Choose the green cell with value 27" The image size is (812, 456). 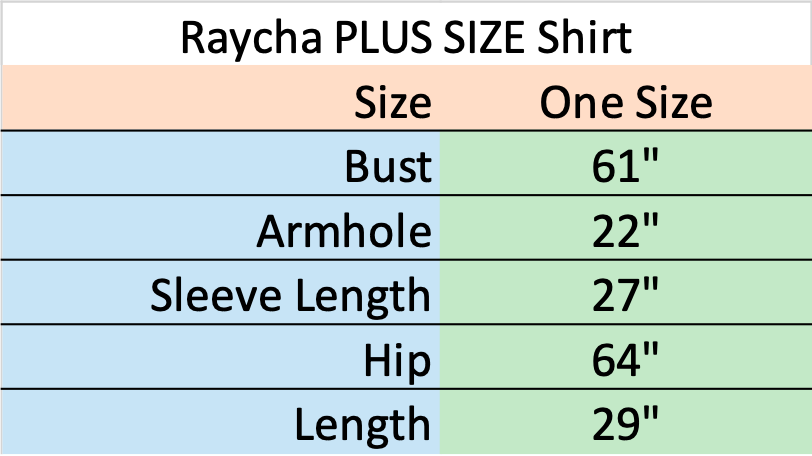pyautogui.click(x=626, y=295)
